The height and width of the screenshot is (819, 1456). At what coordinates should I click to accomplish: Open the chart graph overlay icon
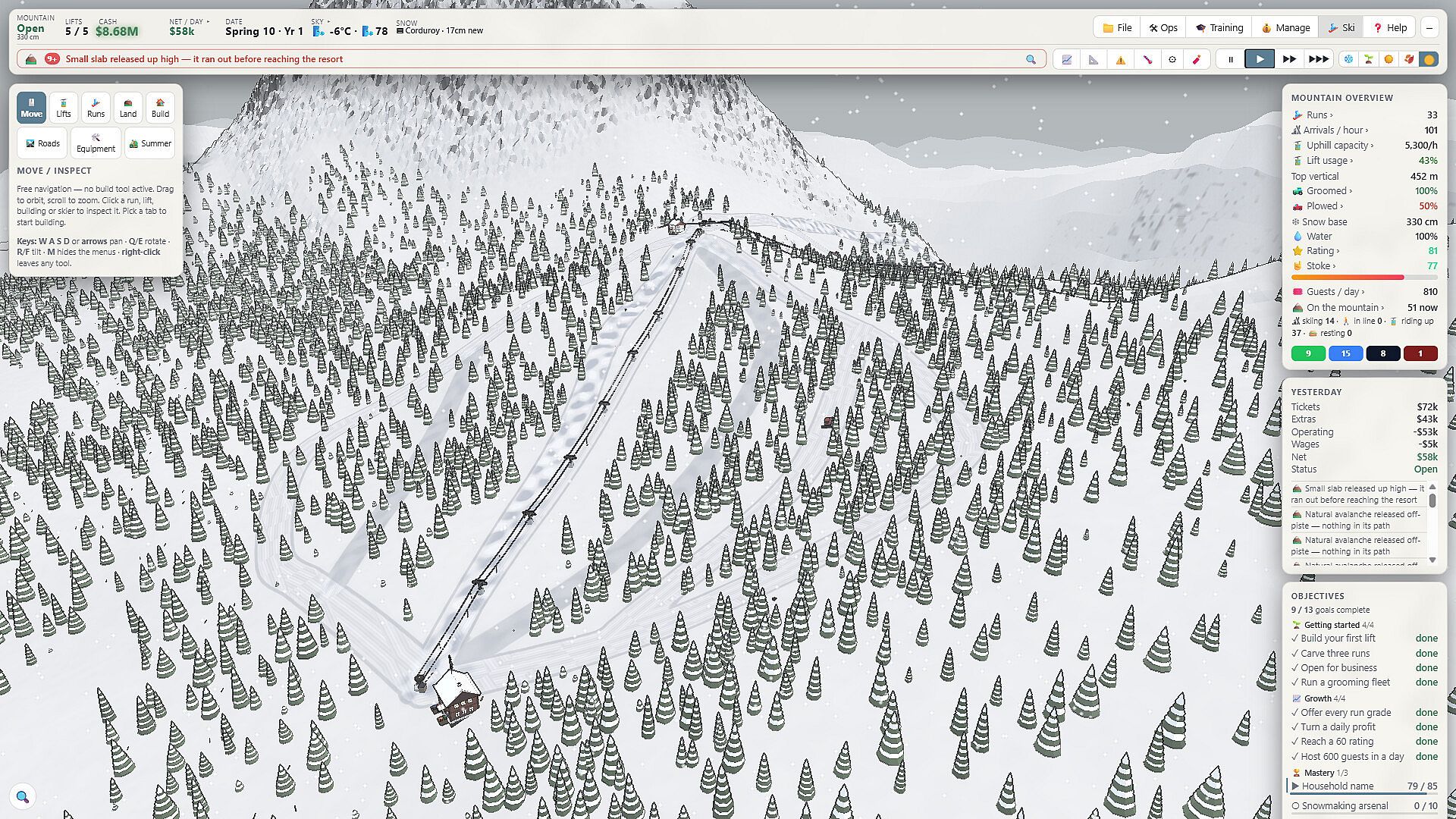tap(1067, 59)
